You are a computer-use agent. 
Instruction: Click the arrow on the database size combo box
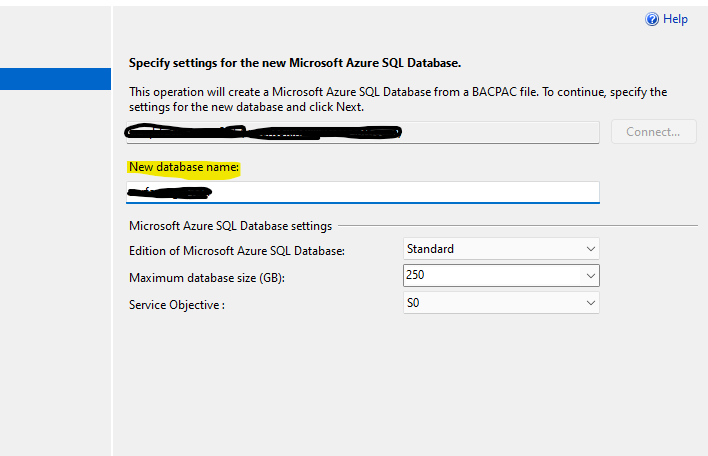tap(589, 275)
